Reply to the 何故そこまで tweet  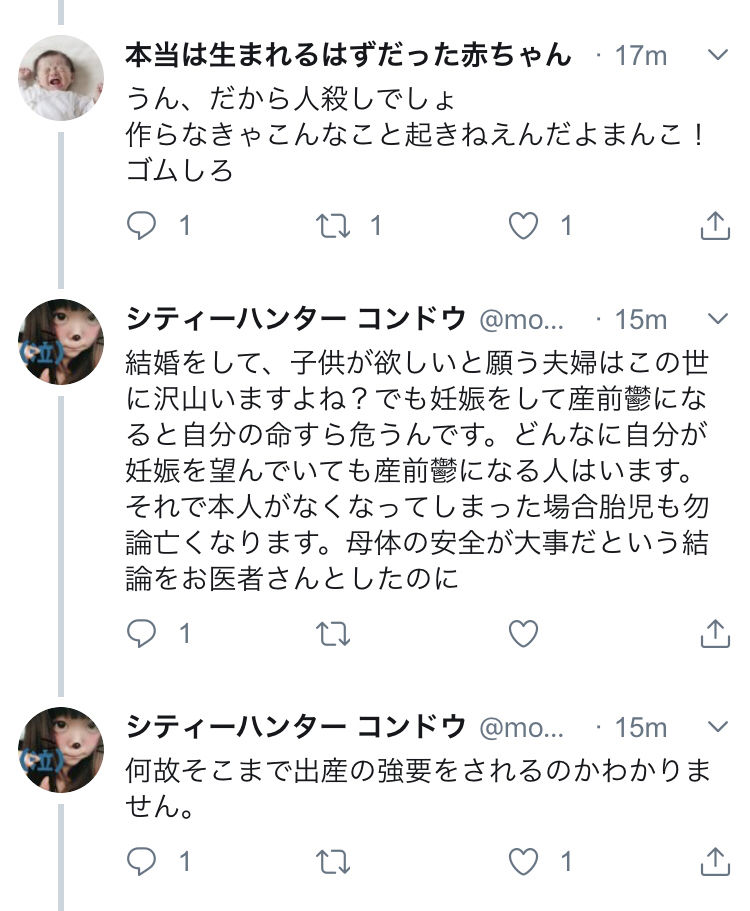143,861
